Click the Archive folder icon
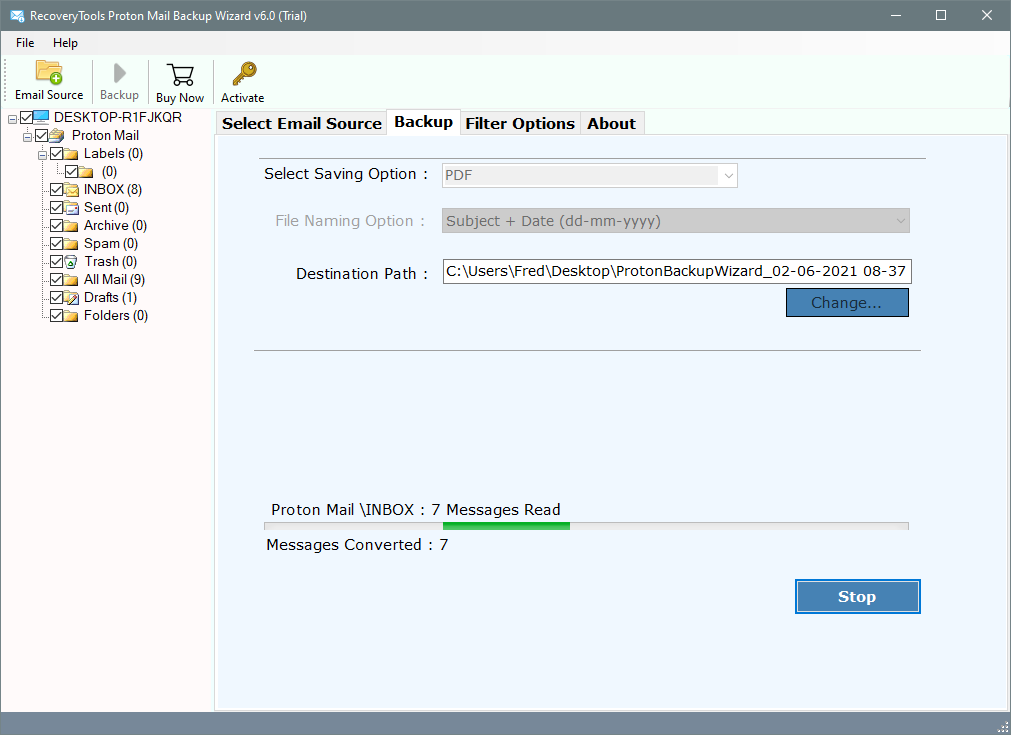The image size is (1011, 735). coord(71,226)
